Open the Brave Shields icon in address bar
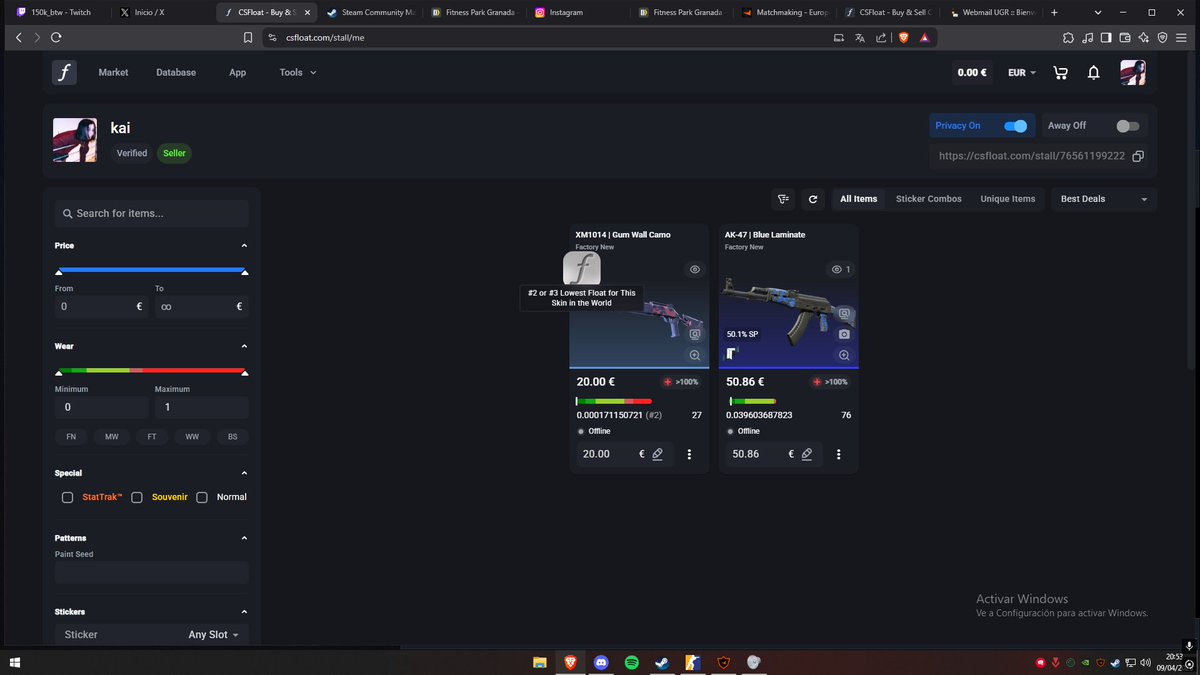This screenshot has height=675, width=1200. click(x=902, y=37)
